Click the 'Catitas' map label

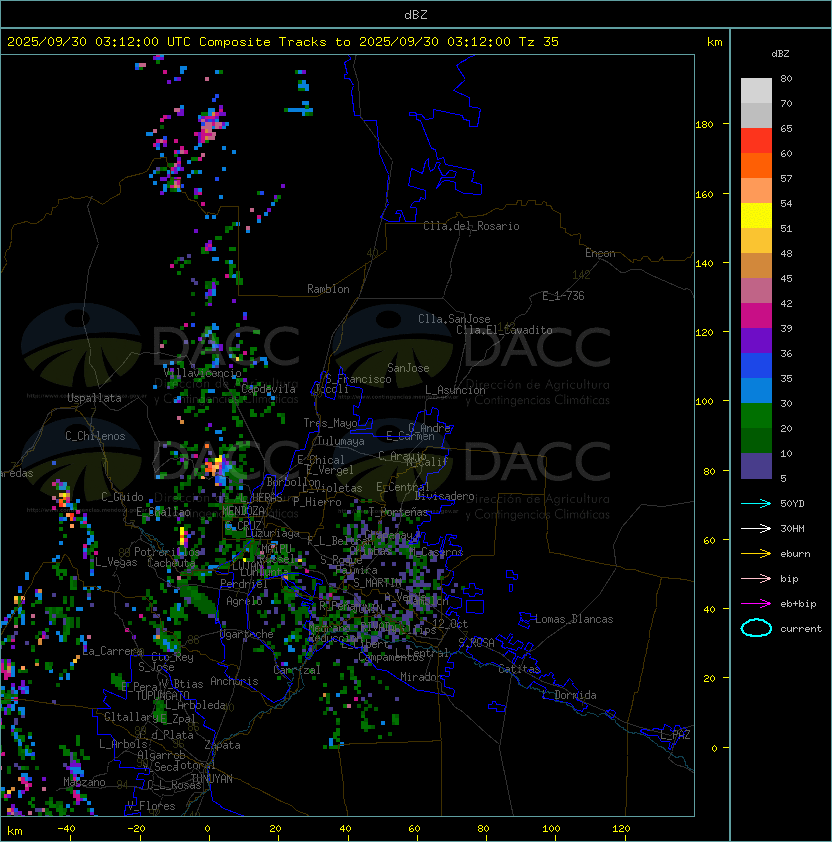(519, 669)
